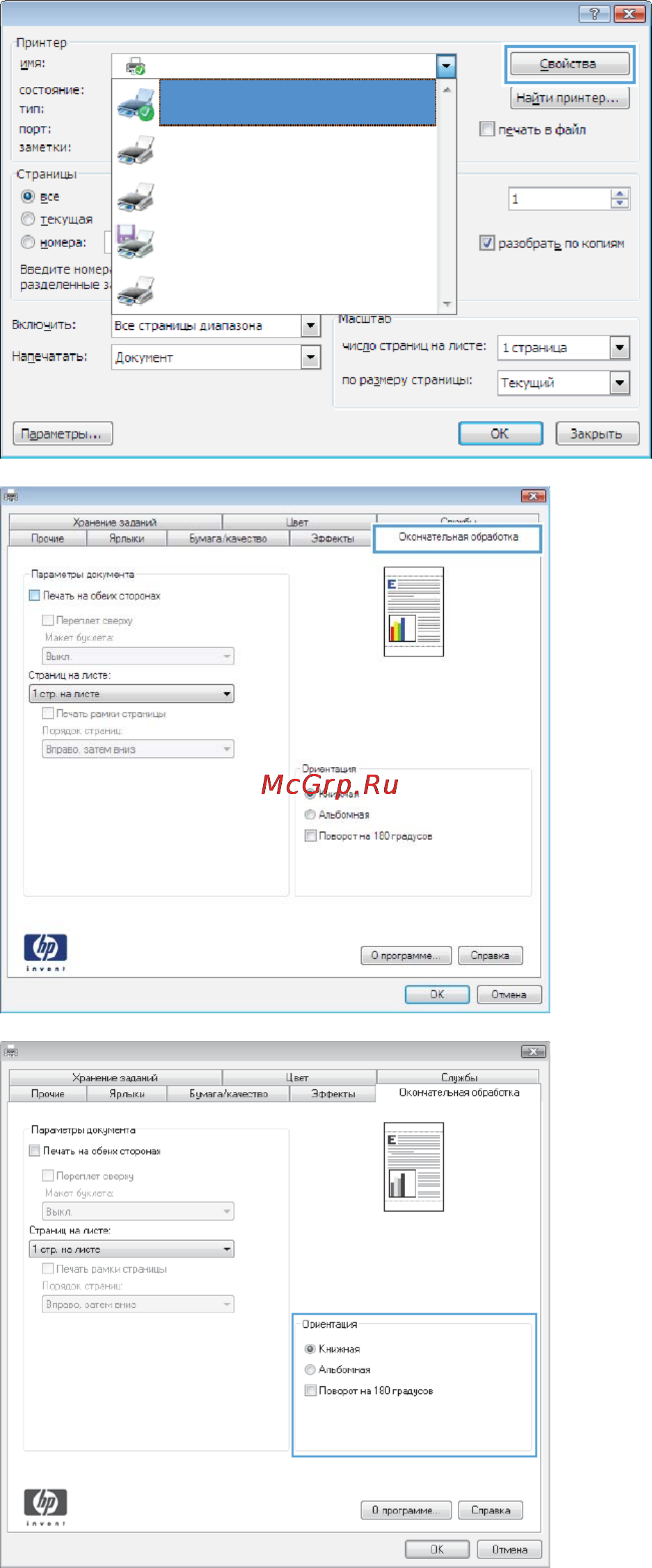Open the Вправо, затем вниз dropdown in the middle window
Viewport: 652px width, 1568px height.
tap(138, 750)
